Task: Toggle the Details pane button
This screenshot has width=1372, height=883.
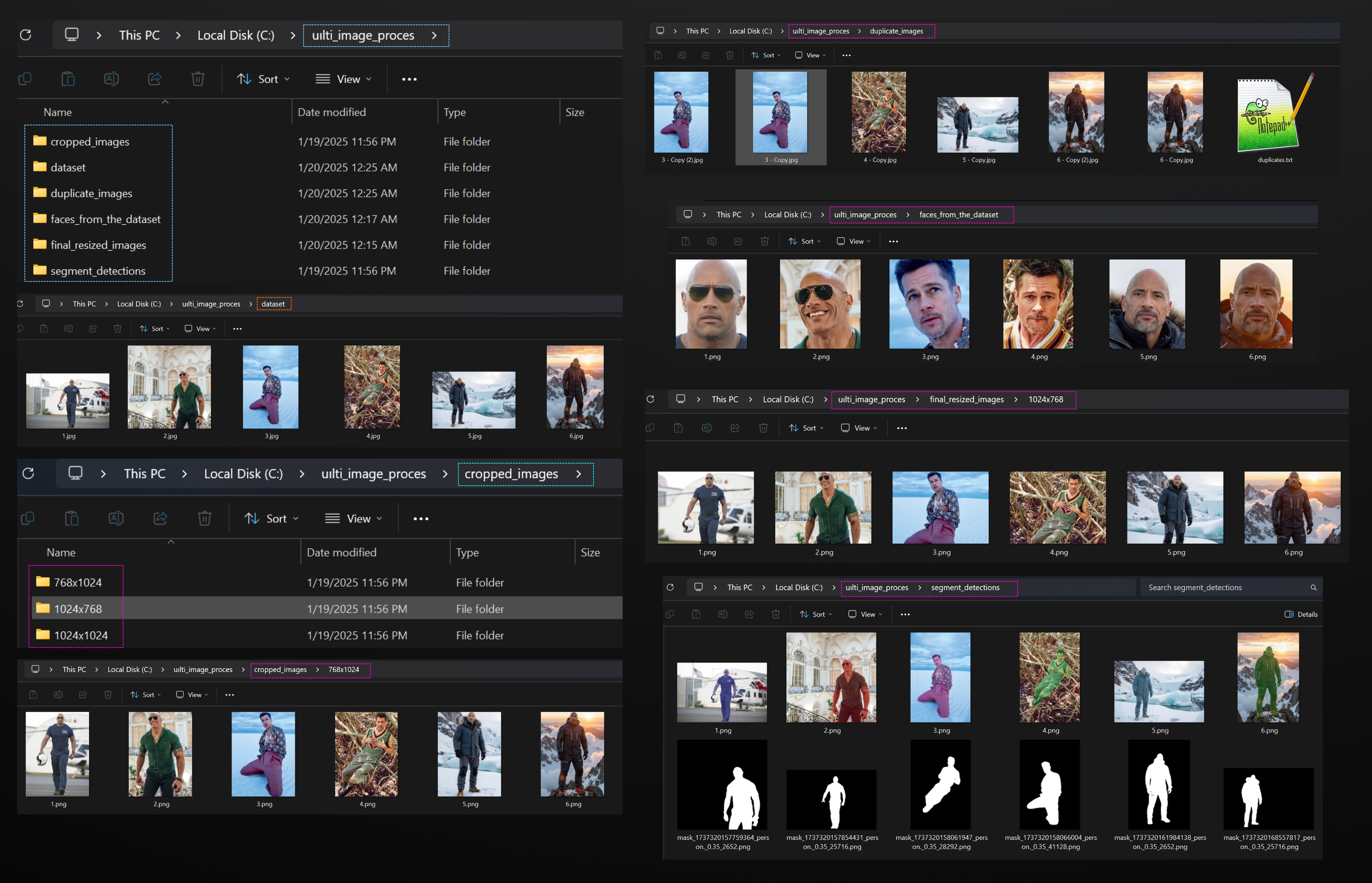Action: (x=1301, y=614)
